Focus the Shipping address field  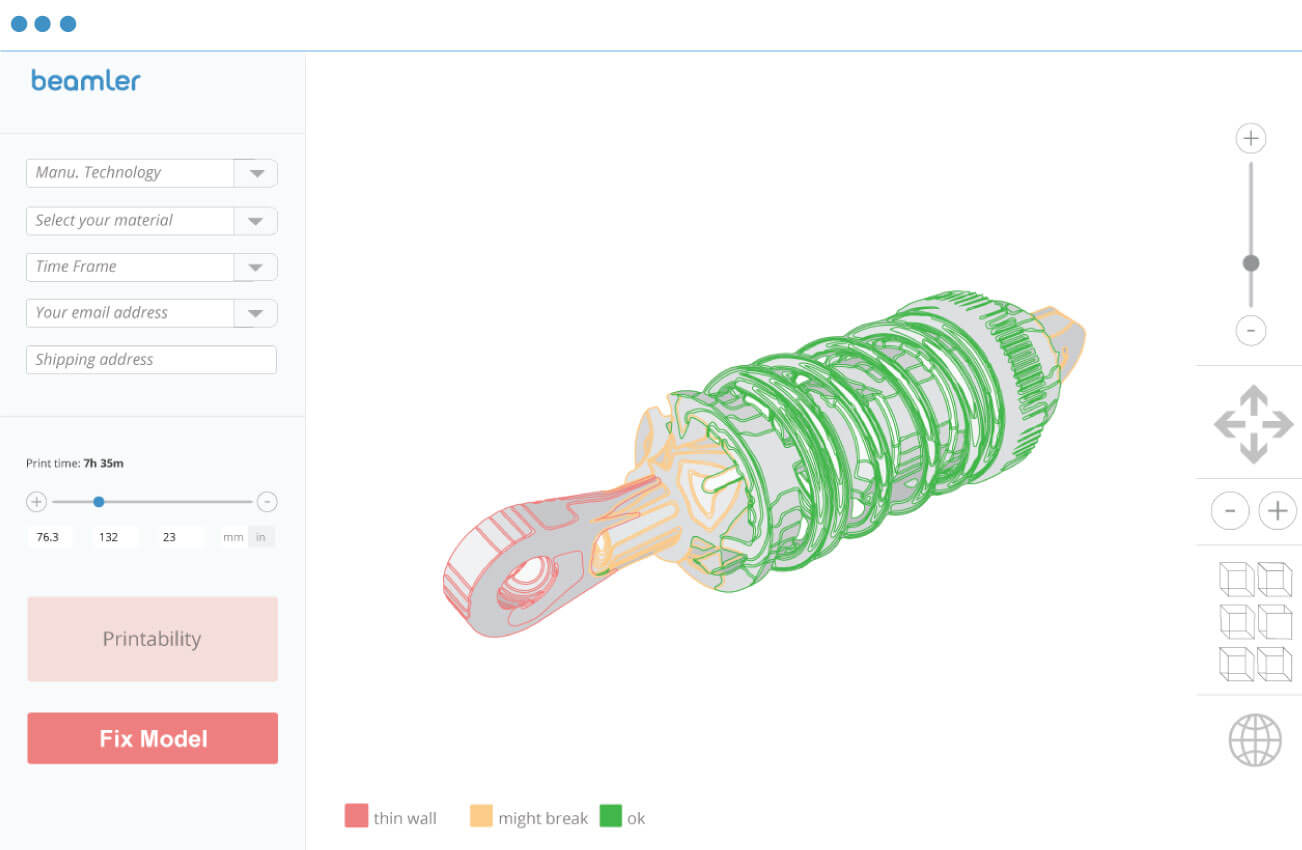pos(151,360)
